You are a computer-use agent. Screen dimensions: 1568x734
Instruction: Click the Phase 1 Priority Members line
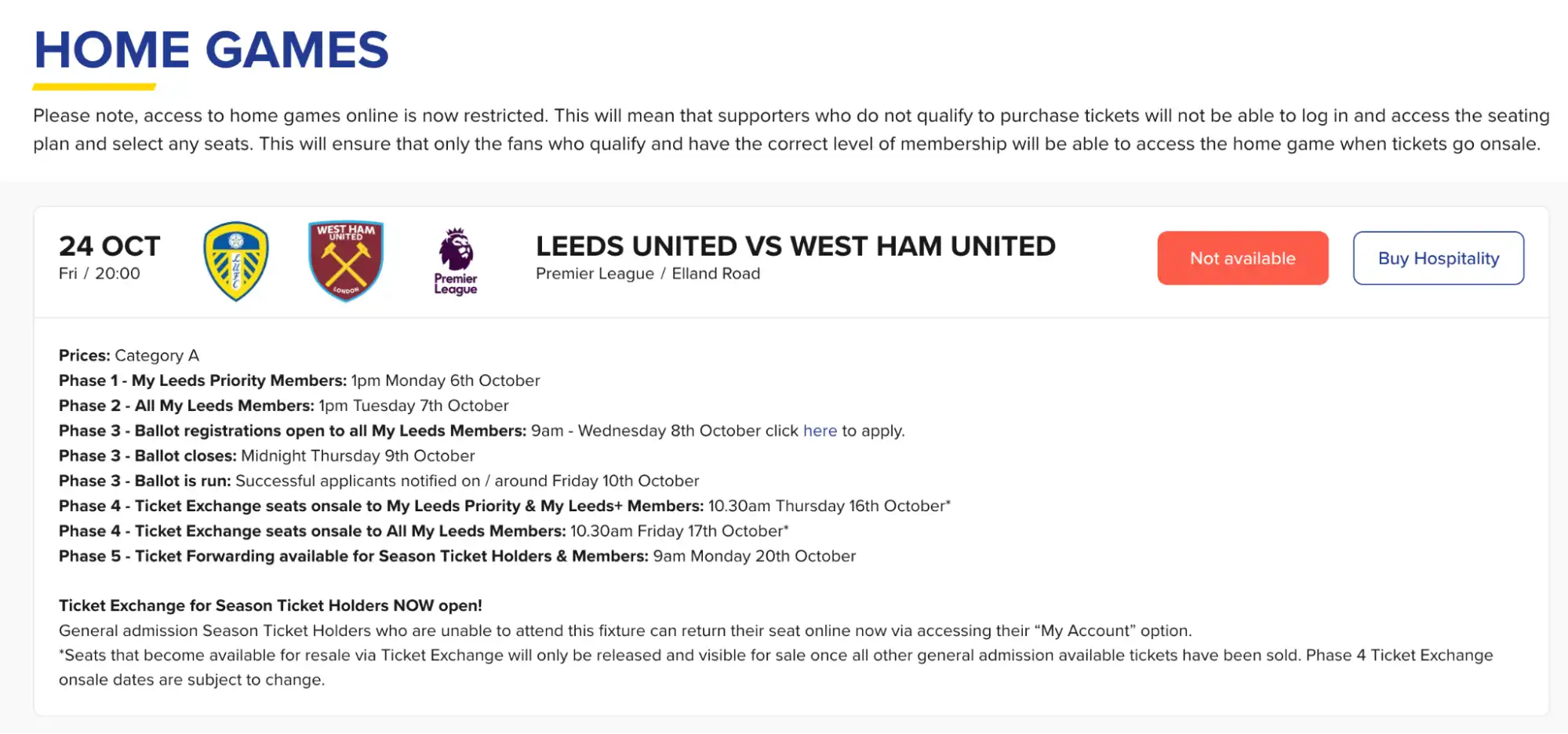point(299,380)
